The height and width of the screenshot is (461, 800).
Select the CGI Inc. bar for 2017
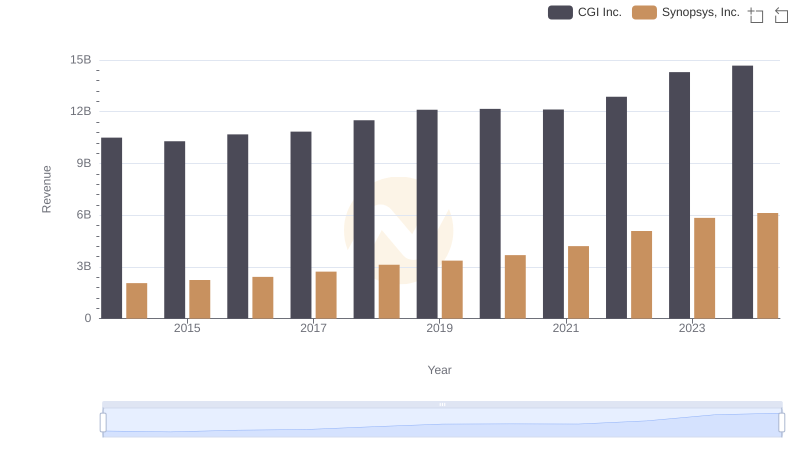(301, 225)
